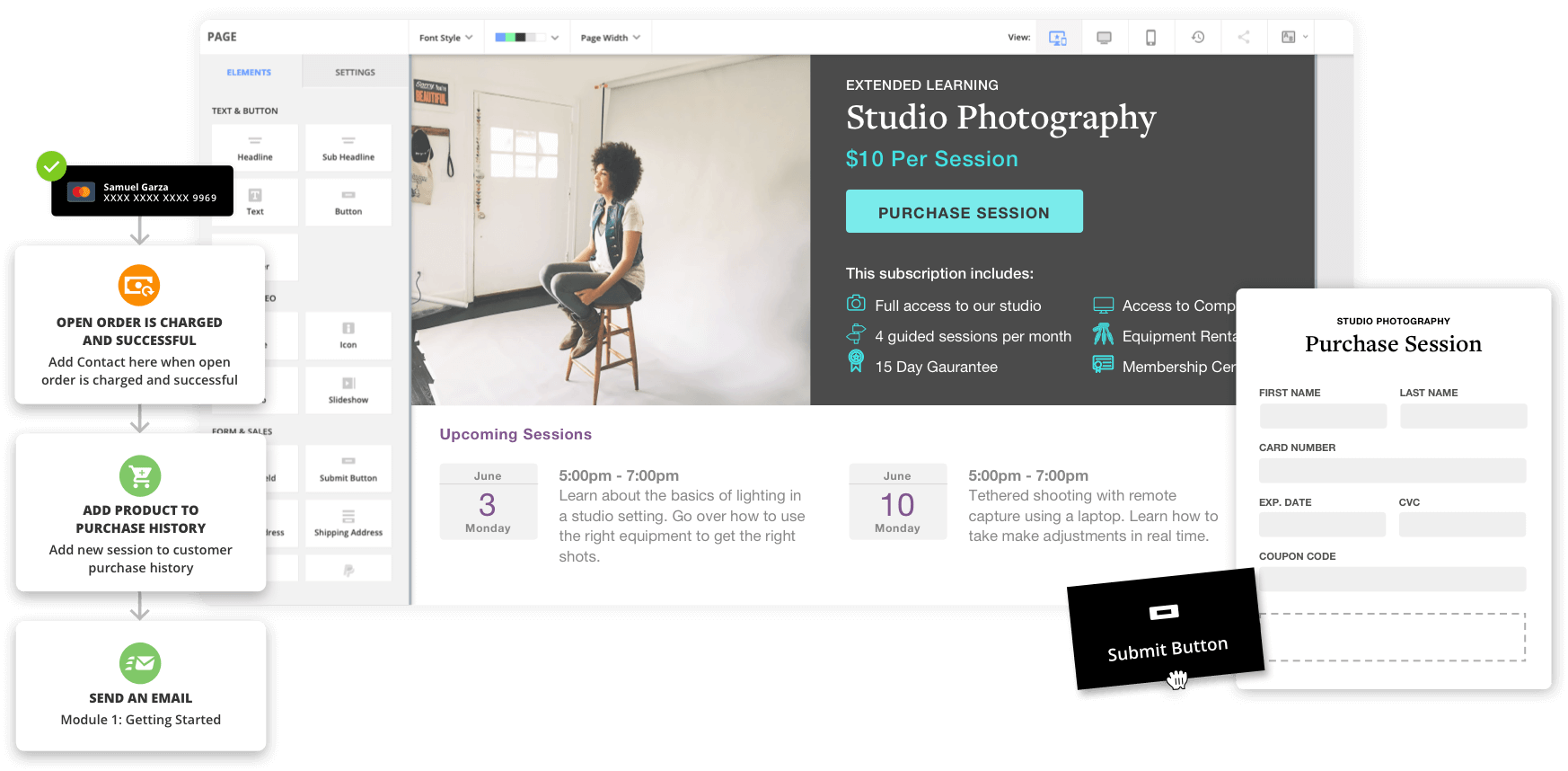Open the Page Width dropdown
This screenshot has width=1568, height=771.
tap(610, 38)
